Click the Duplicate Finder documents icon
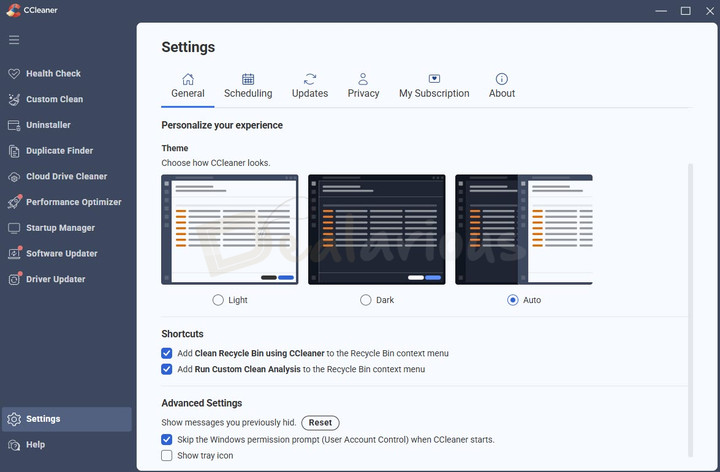Screen dimensions: 720x472 14,151
